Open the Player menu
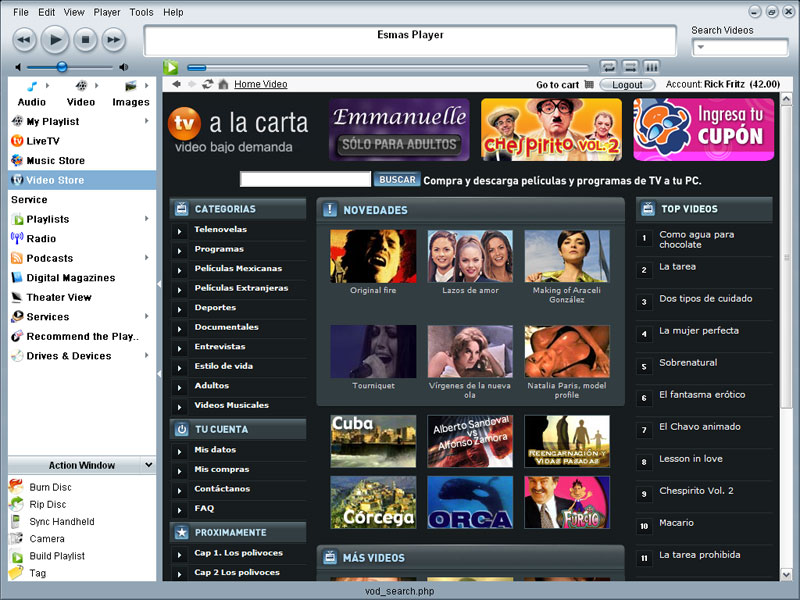Screen dimensions: 800x600 [x=107, y=12]
